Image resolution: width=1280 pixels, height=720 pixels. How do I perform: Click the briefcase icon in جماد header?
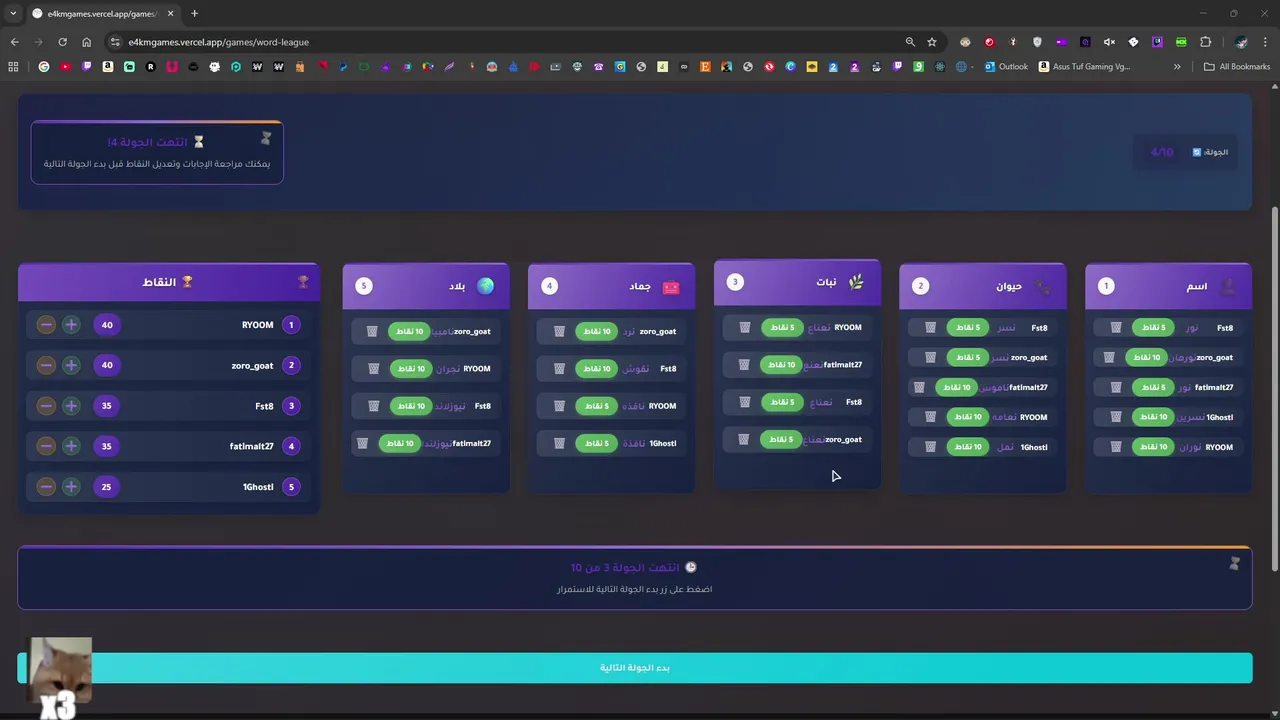[671, 287]
